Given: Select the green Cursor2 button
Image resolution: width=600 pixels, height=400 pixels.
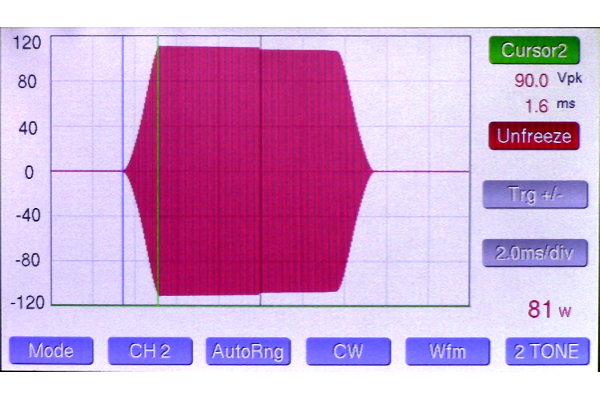Looking at the screenshot, I should 534,50.
